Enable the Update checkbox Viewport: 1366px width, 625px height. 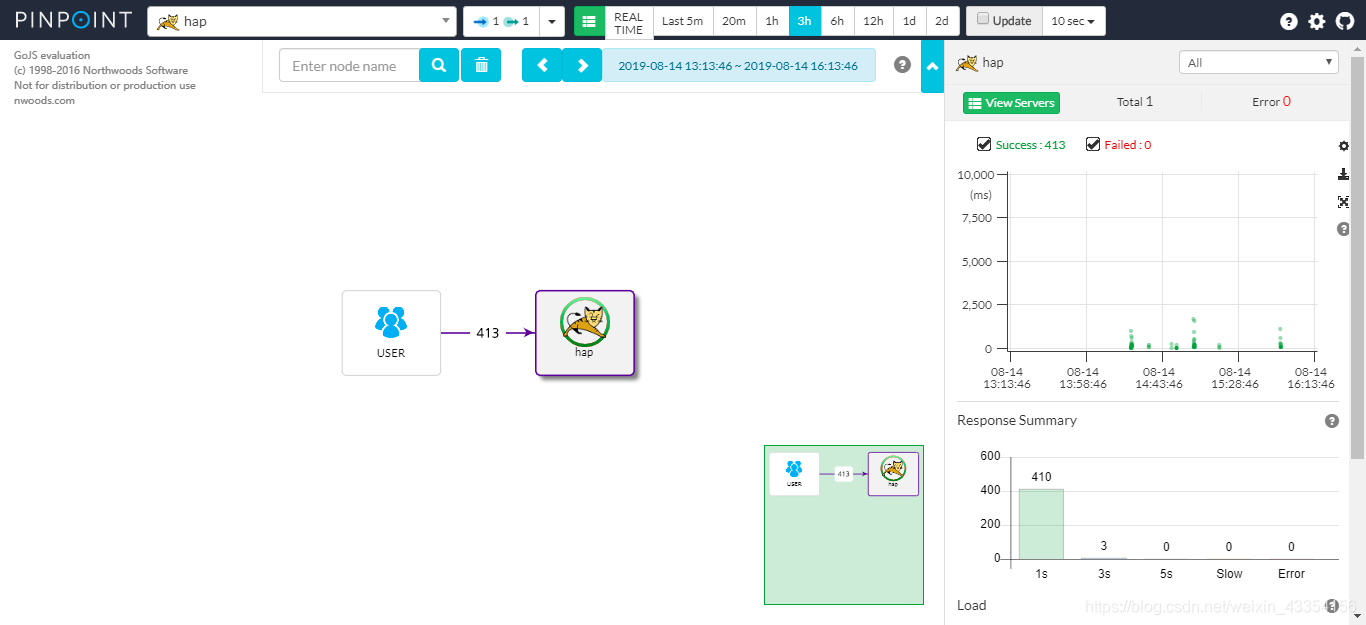[x=982, y=19]
